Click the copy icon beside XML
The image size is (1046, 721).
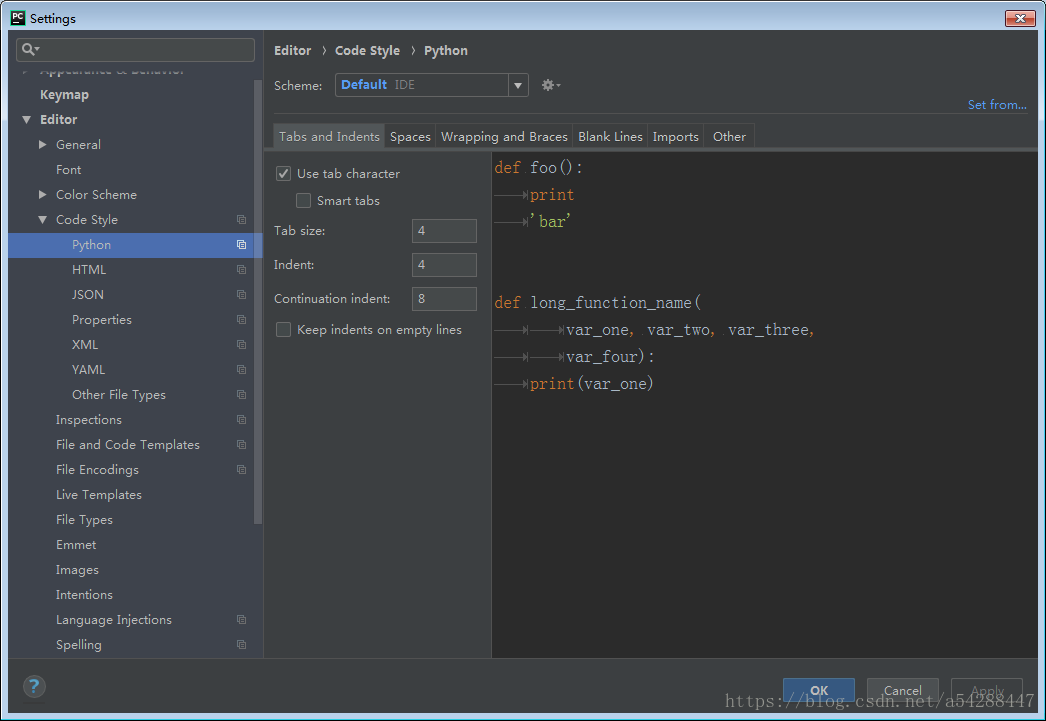pos(241,345)
